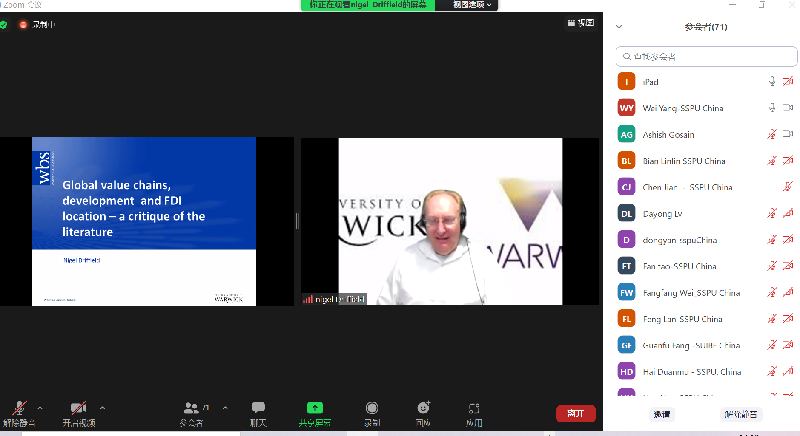Click camera-off icon for Bian Linlin
800x436 pixels.
788,161
